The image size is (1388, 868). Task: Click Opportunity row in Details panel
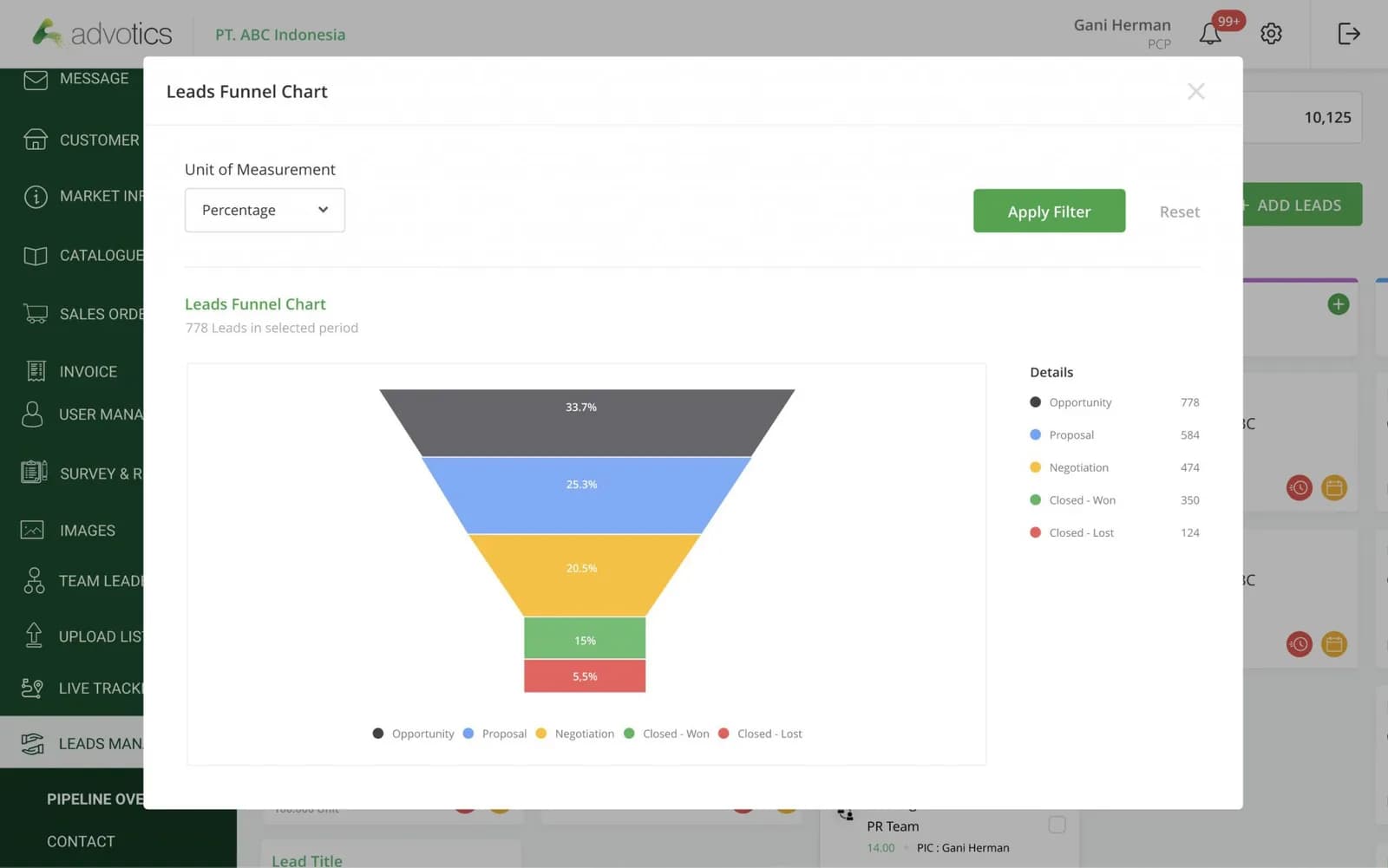click(x=1114, y=402)
